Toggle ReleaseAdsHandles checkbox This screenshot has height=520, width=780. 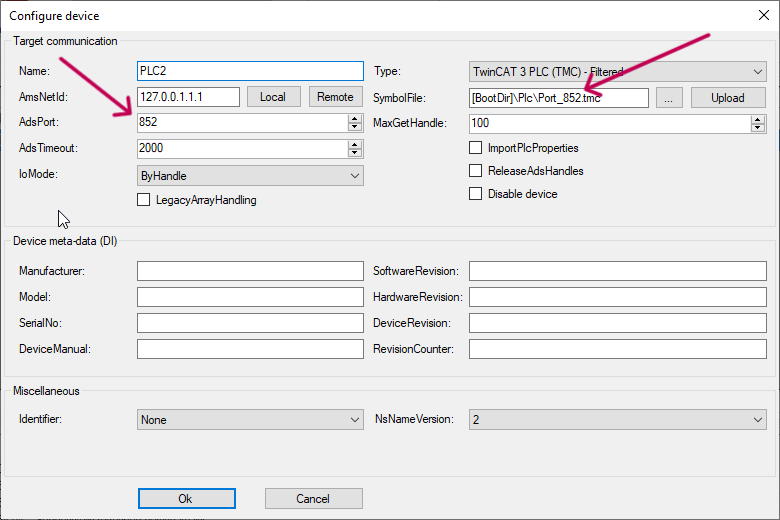click(x=476, y=171)
